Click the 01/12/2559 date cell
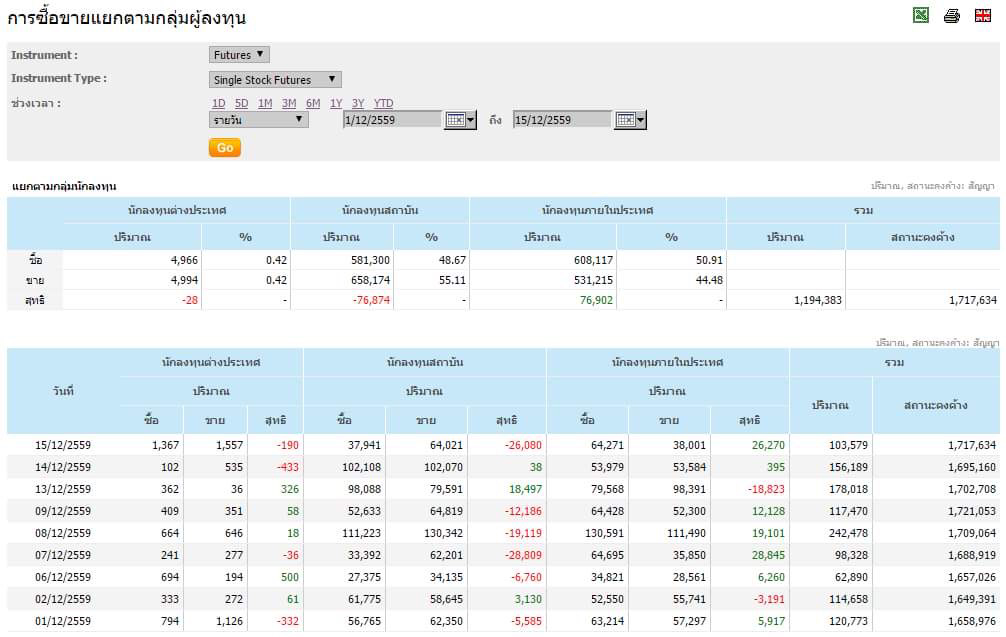Image resolution: width=1006 pixels, height=637 pixels. coord(63,621)
